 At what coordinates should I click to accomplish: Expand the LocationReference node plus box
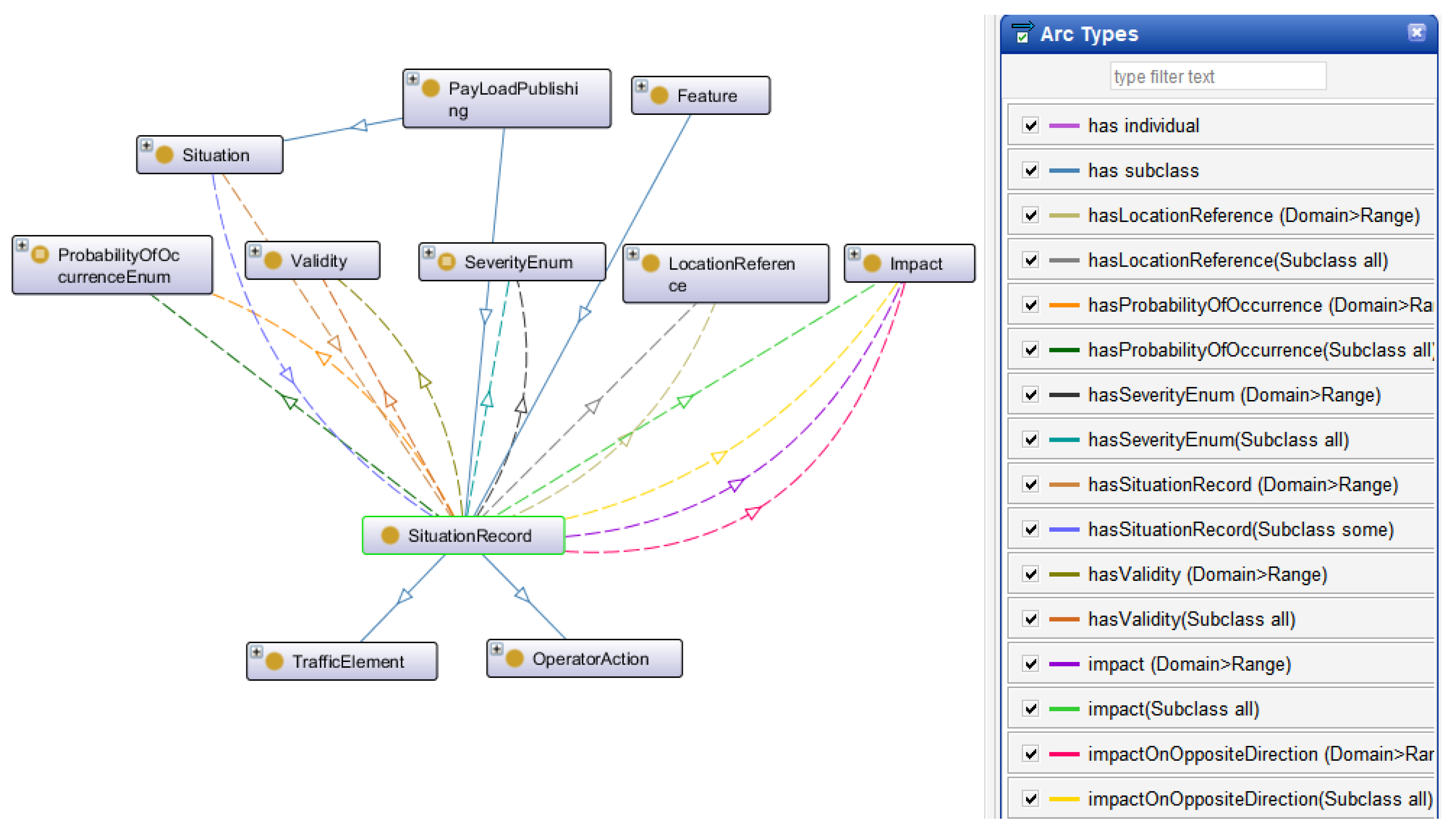(633, 254)
